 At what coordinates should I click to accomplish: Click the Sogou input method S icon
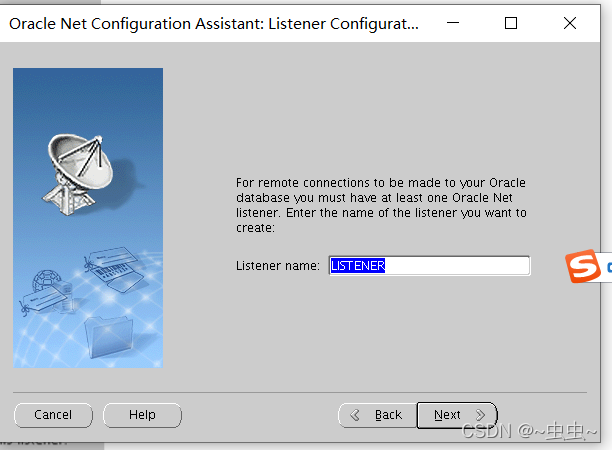tap(583, 266)
